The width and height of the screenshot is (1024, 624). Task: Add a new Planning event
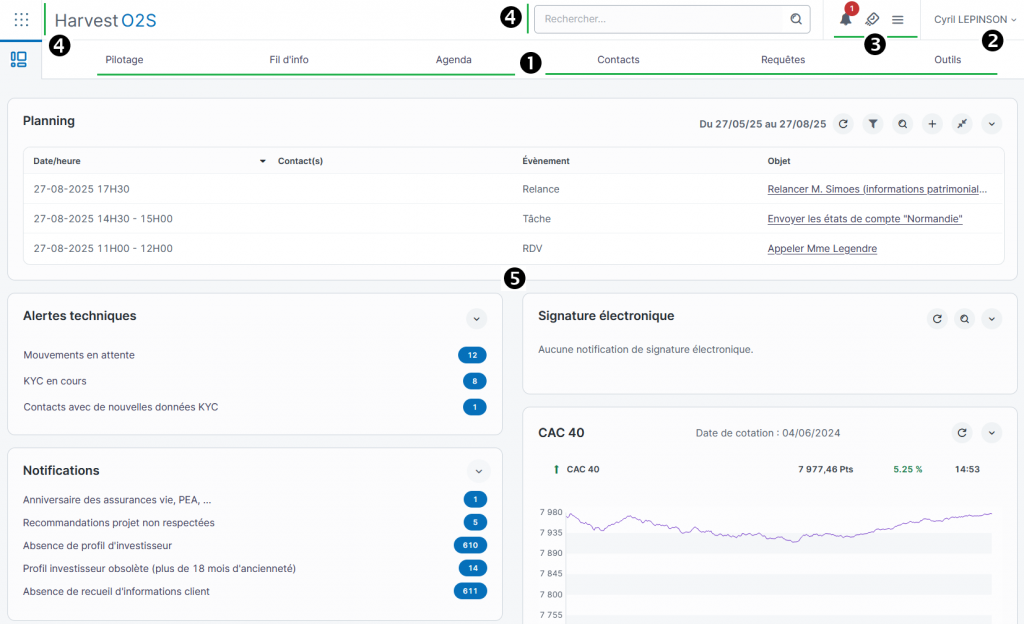(x=932, y=124)
